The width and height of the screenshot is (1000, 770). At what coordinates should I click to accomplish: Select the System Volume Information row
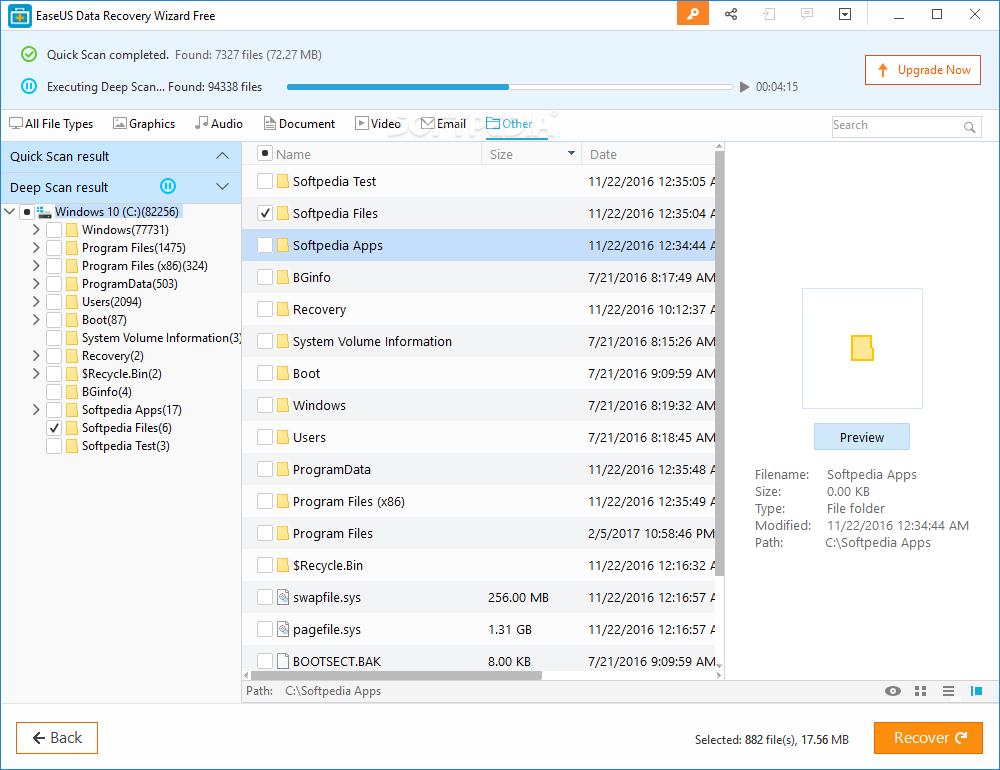tap(478, 341)
